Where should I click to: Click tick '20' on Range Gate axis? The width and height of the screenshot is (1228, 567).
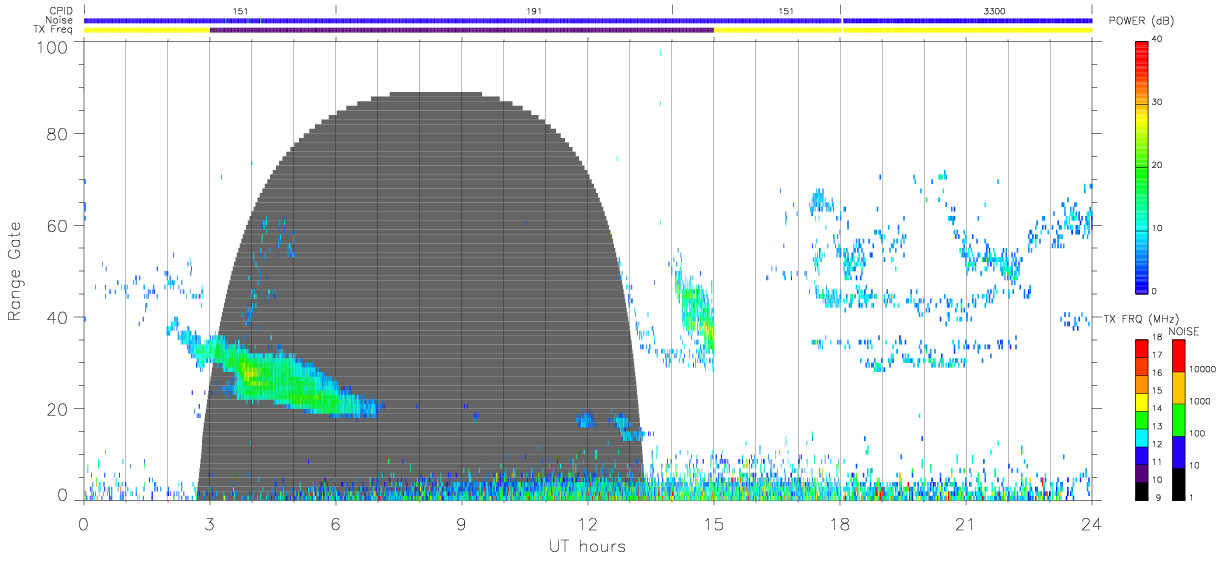(x=58, y=409)
